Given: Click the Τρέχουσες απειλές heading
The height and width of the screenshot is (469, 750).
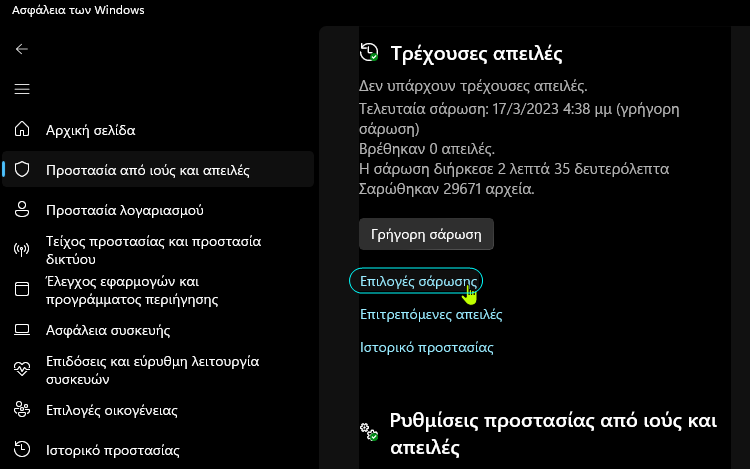Looking at the screenshot, I should 476,53.
